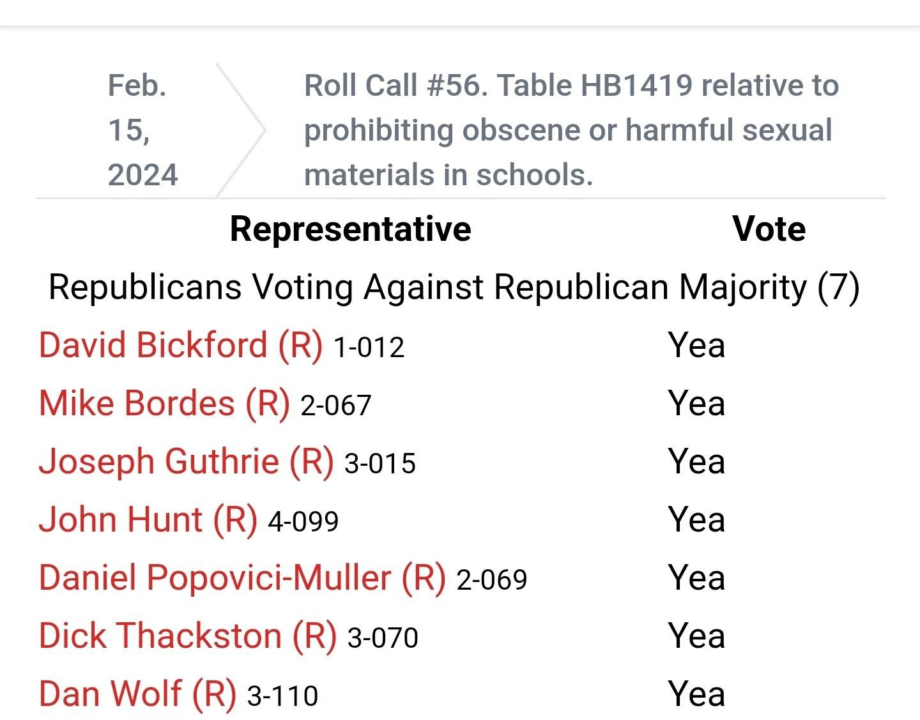920x720 pixels.
Task: Click seat number 3-070
Action: (382, 638)
